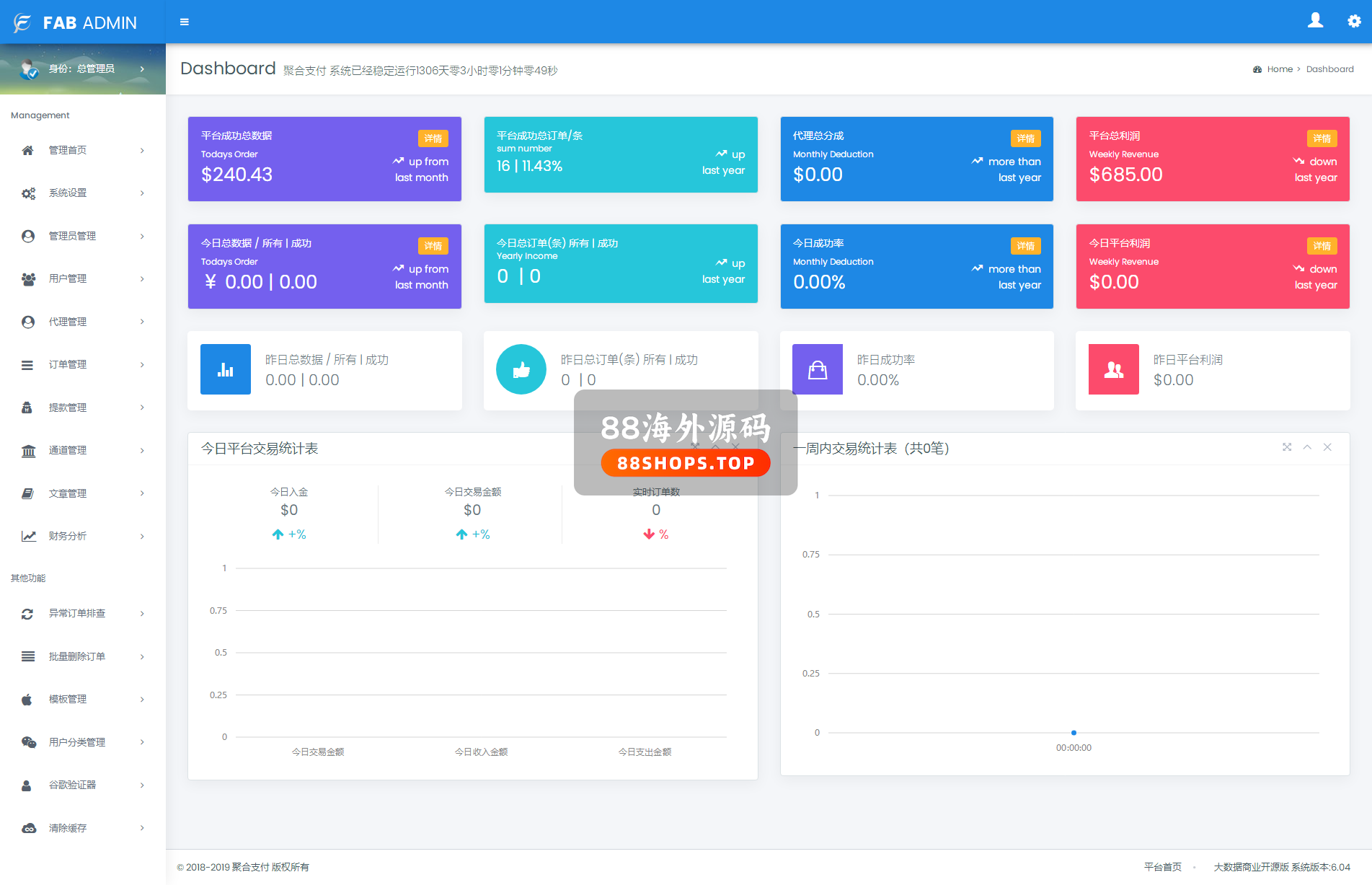Expand the identity 总管理员 profile panel
This screenshot has height=885, width=1372.
(83, 69)
